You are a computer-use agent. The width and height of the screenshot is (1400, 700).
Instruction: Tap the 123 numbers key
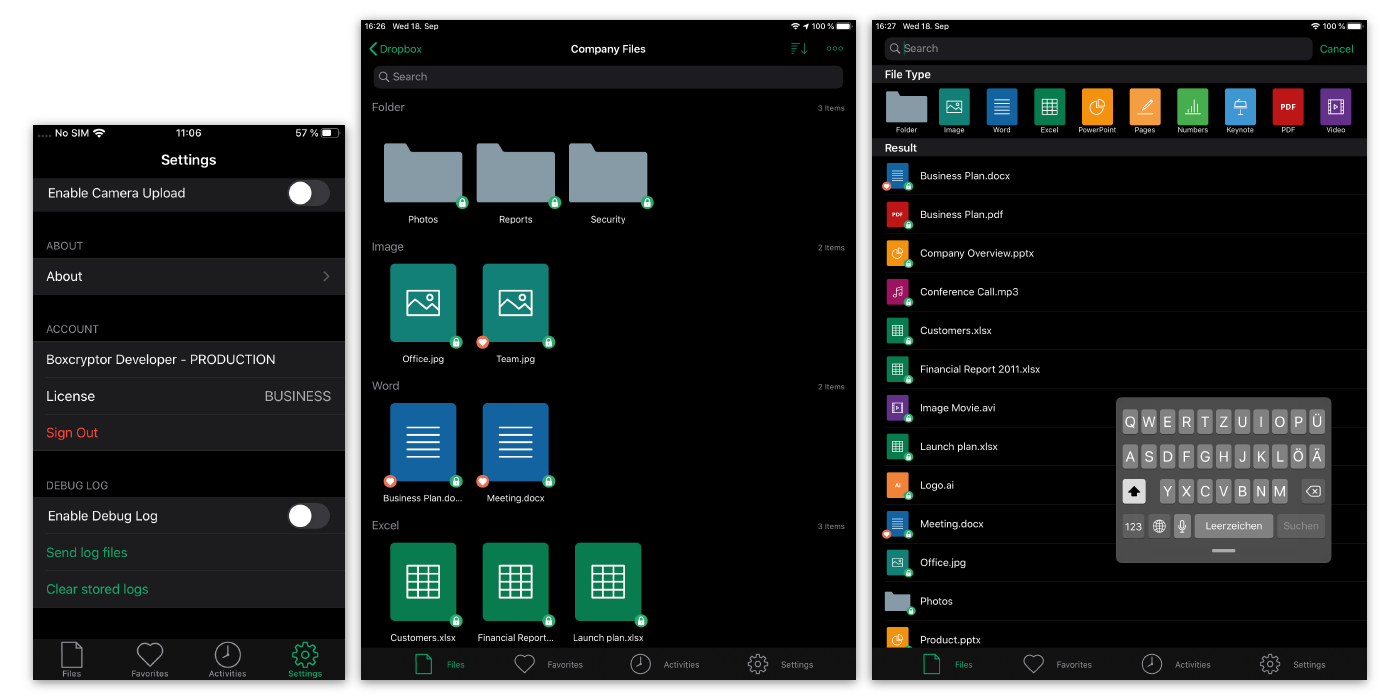pos(1133,526)
